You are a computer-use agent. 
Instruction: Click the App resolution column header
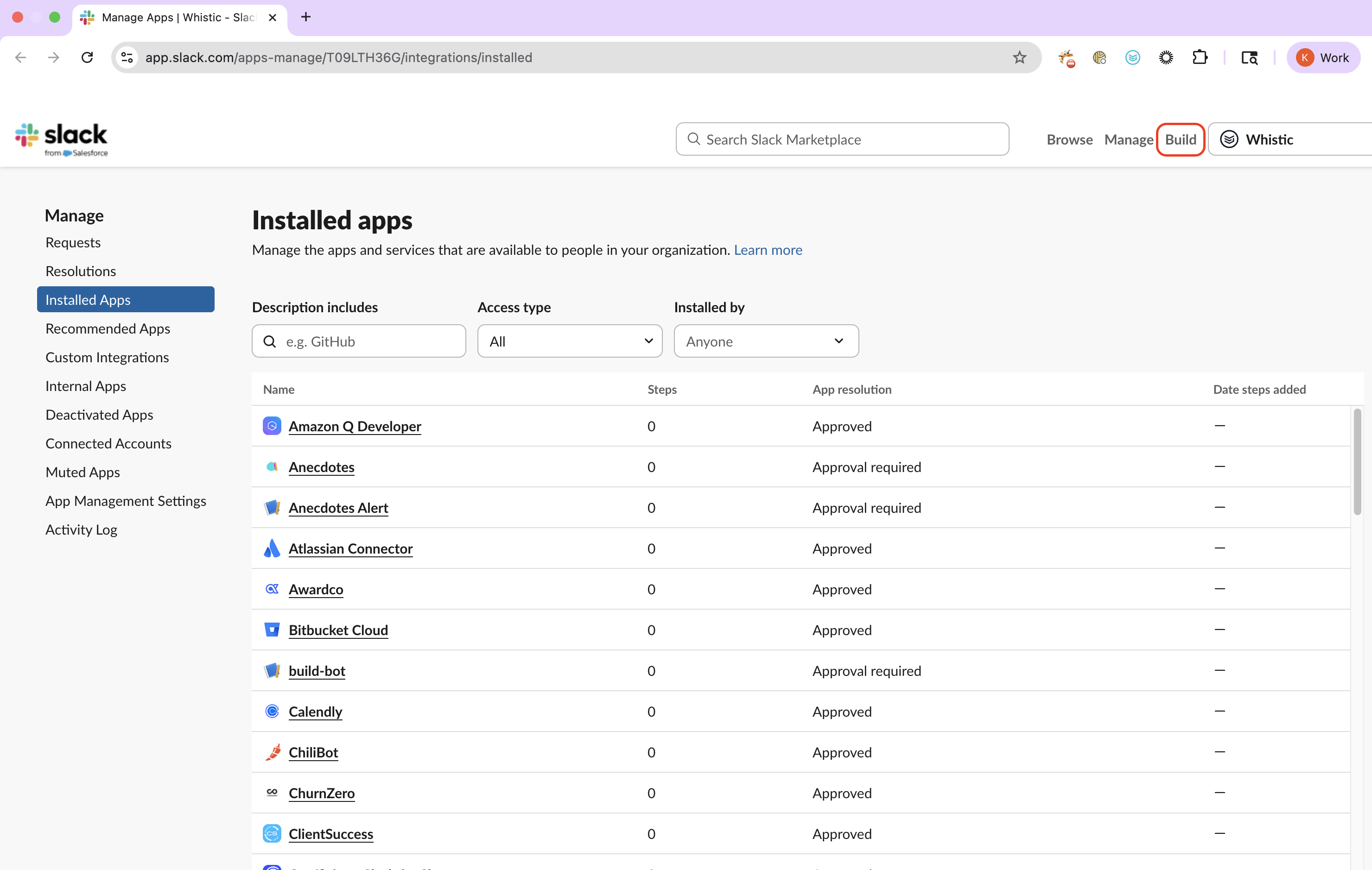(x=852, y=390)
